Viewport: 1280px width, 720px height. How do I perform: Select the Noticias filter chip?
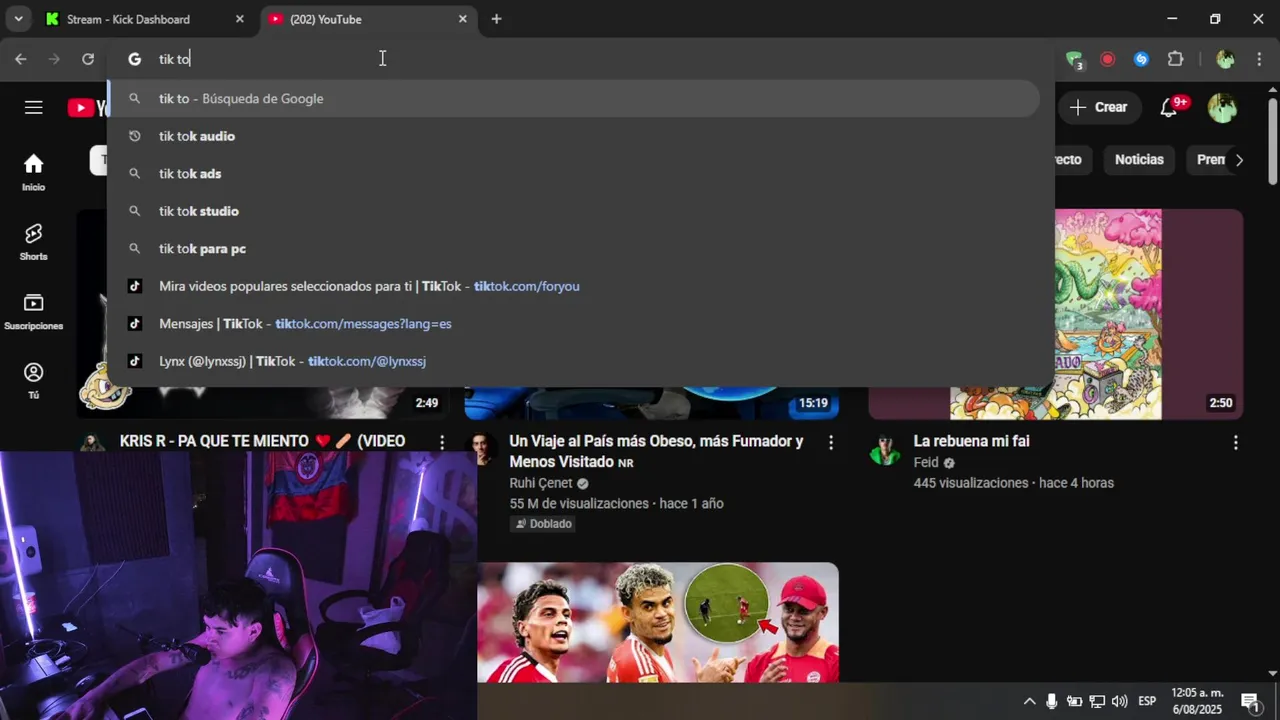click(x=1139, y=160)
